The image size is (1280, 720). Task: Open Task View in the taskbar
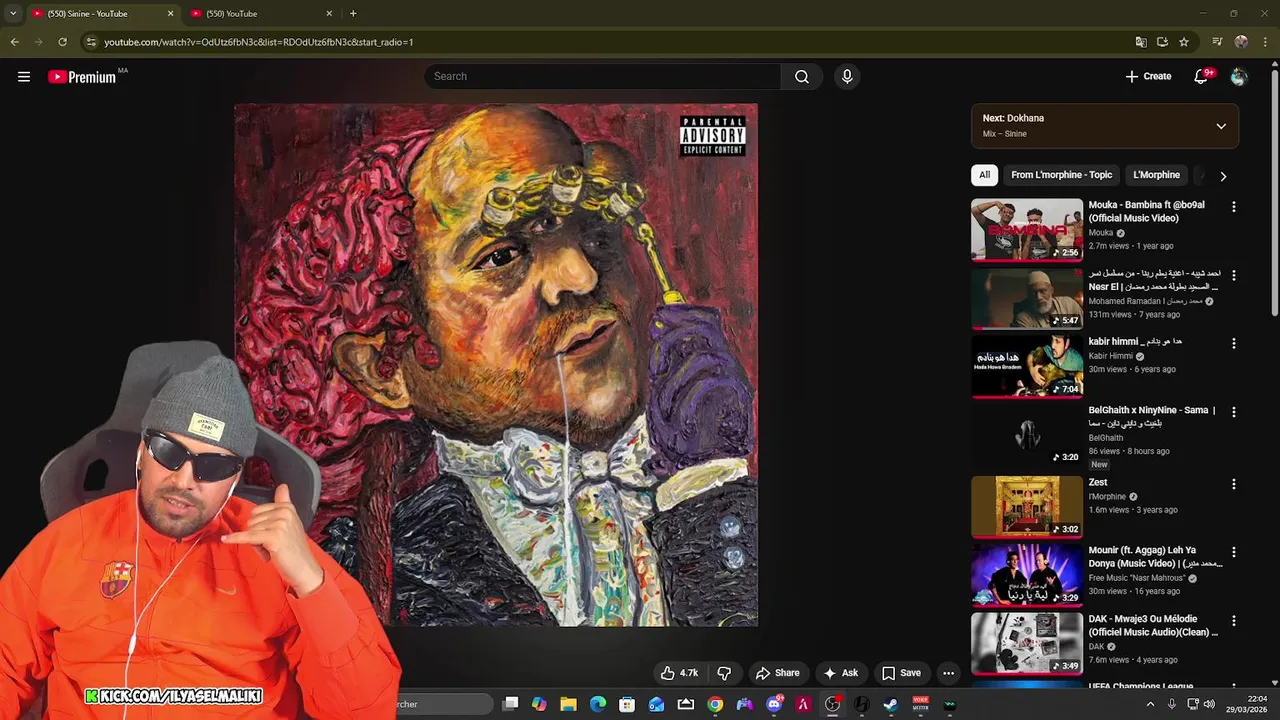(511, 704)
